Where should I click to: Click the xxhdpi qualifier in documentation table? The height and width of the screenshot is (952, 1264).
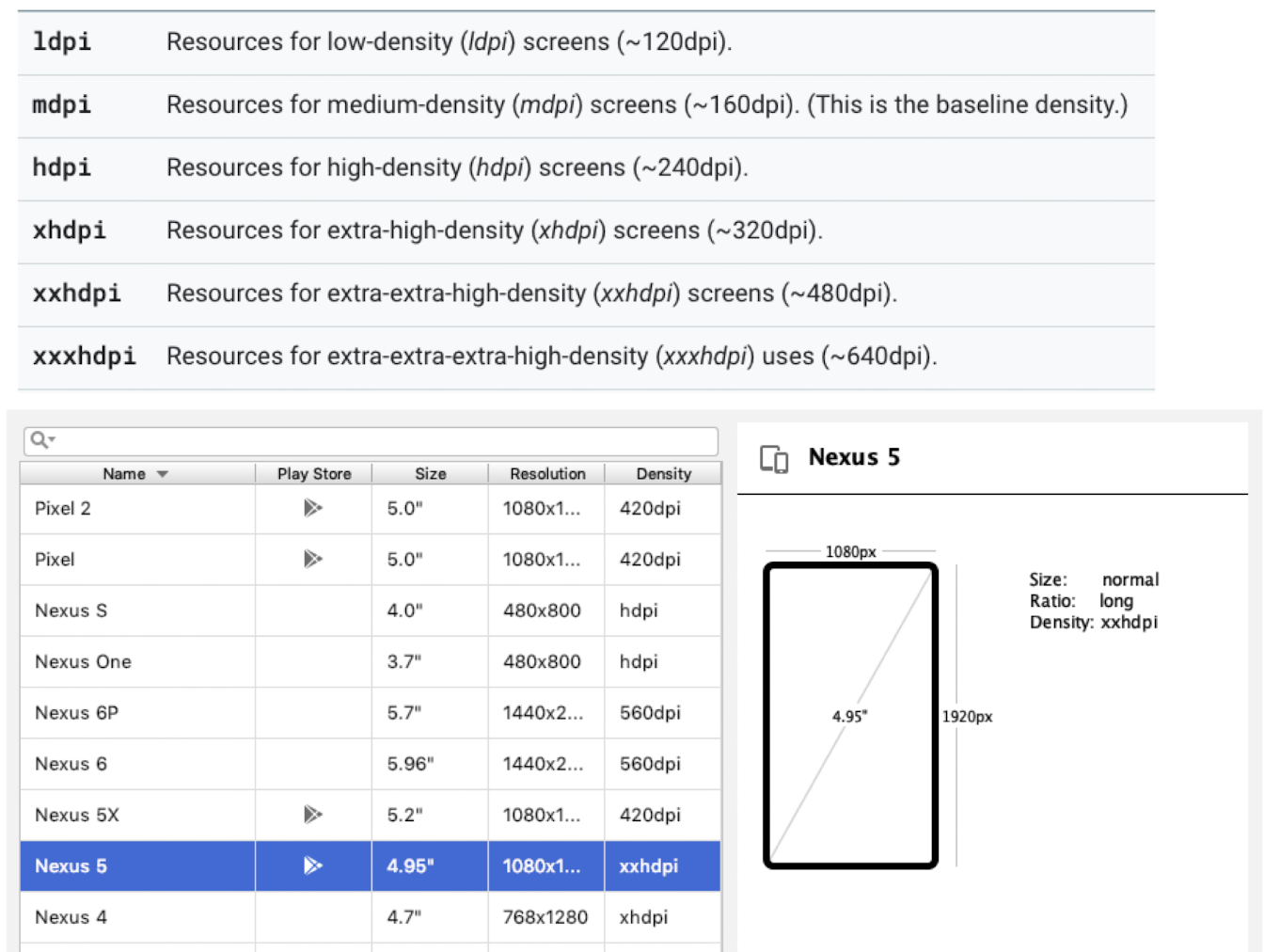pos(77,294)
